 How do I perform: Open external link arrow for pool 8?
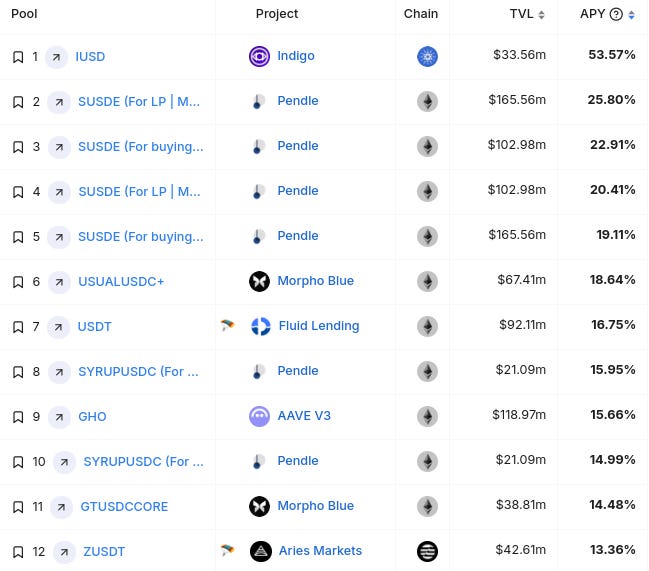coord(59,372)
